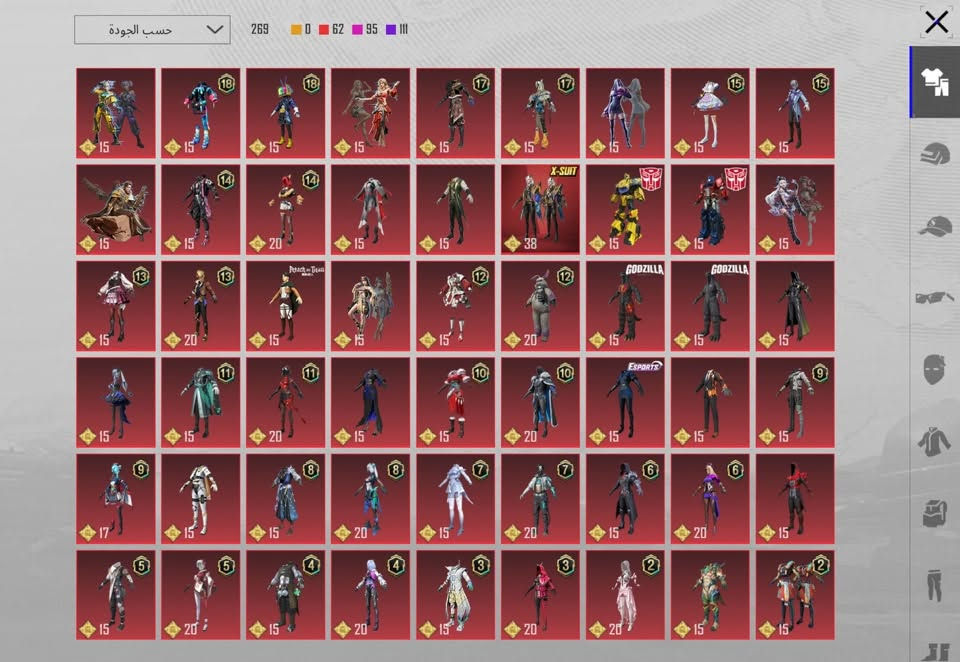Select the white-gold level 3 outfit
Viewport: 960px width, 662px height.
(456, 595)
